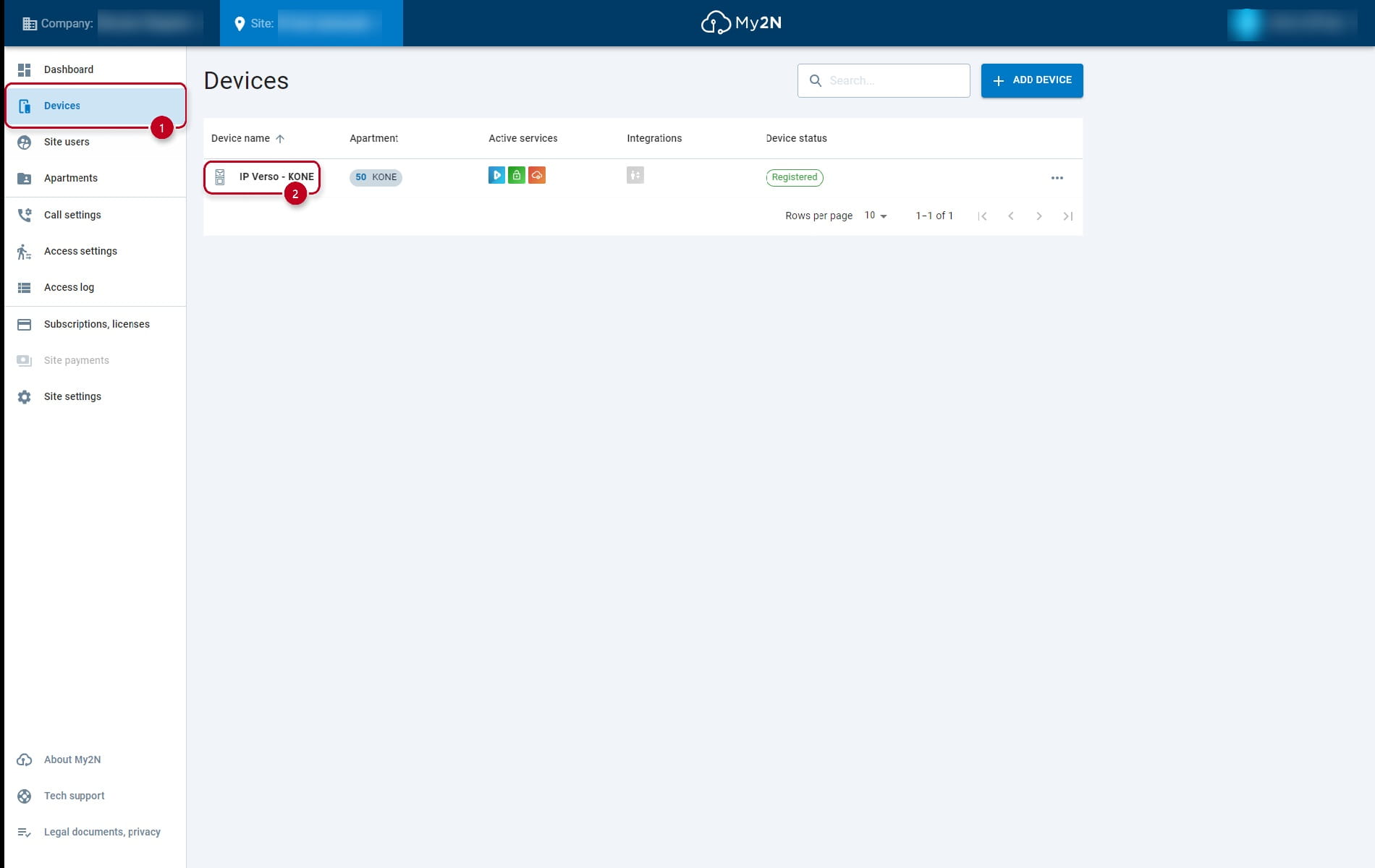Click the gray elevator integration icon
Screen dimensions: 1375x868
635,175
